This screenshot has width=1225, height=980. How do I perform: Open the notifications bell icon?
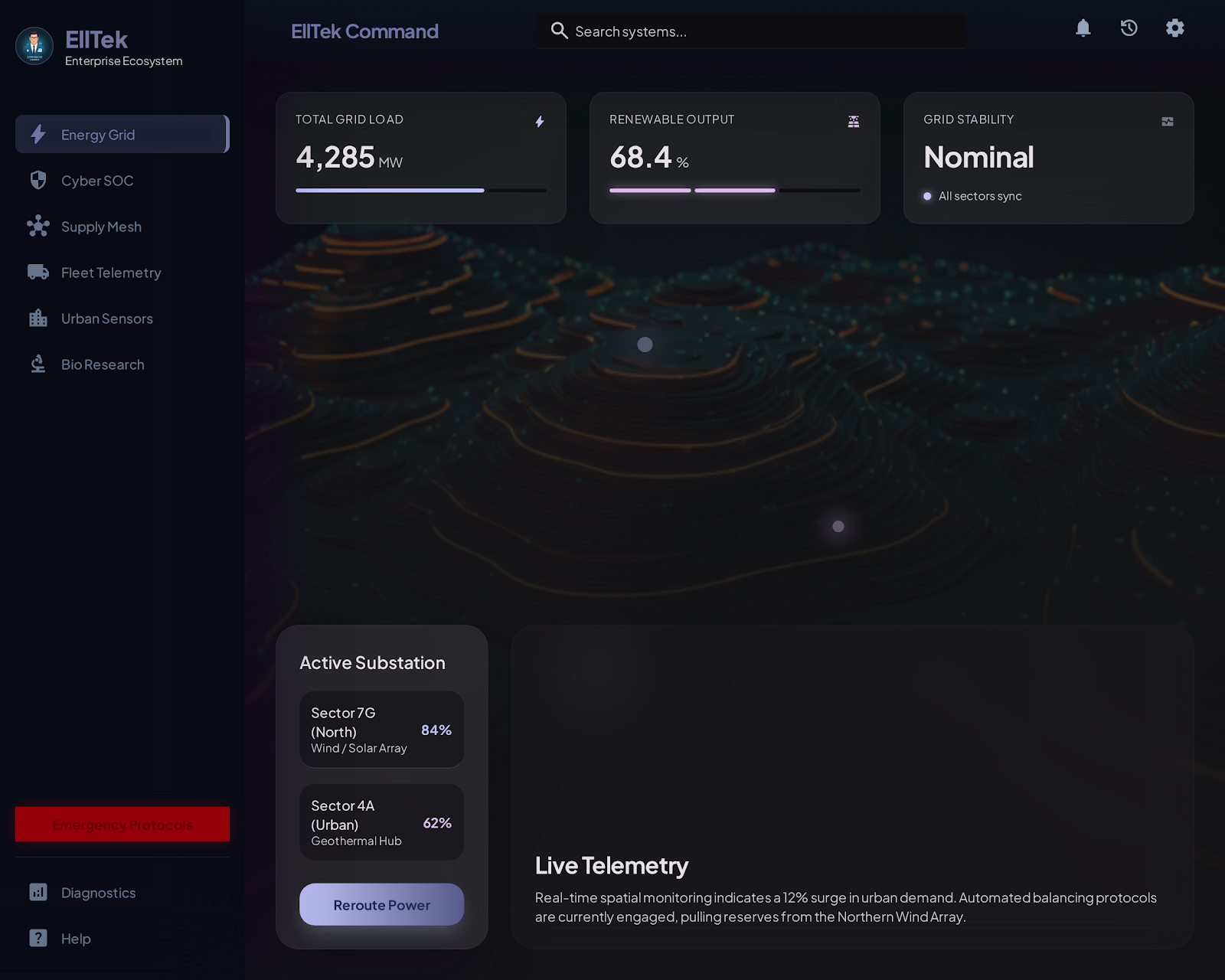tap(1083, 28)
